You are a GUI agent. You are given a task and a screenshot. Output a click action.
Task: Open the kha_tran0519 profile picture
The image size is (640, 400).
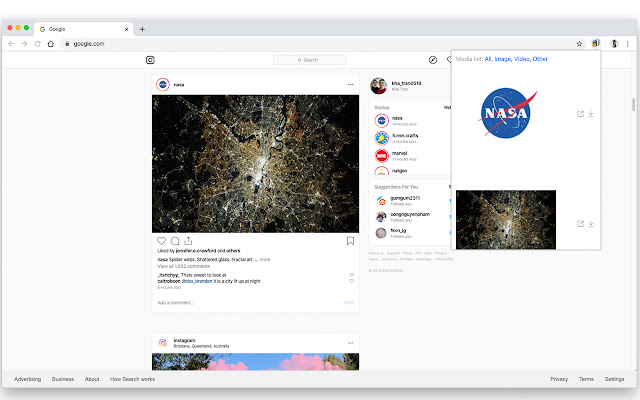(378, 86)
